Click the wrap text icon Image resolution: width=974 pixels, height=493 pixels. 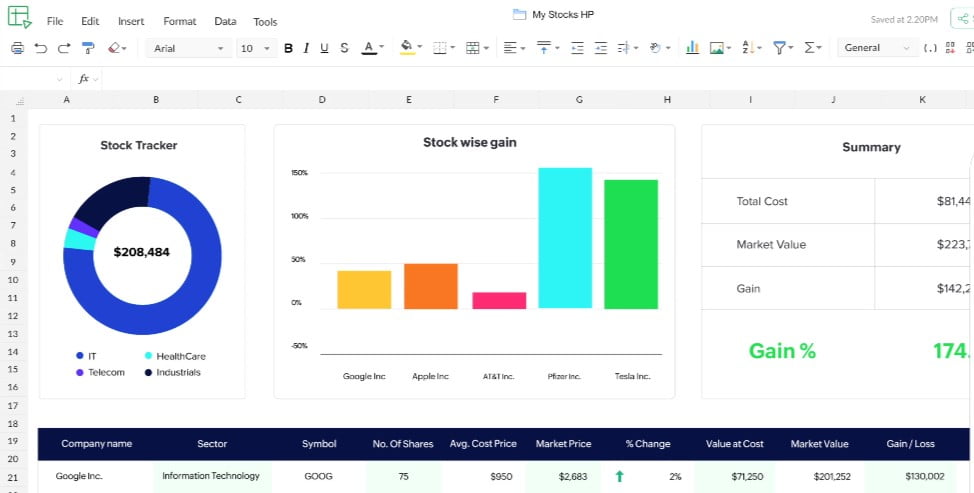click(x=625, y=48)
